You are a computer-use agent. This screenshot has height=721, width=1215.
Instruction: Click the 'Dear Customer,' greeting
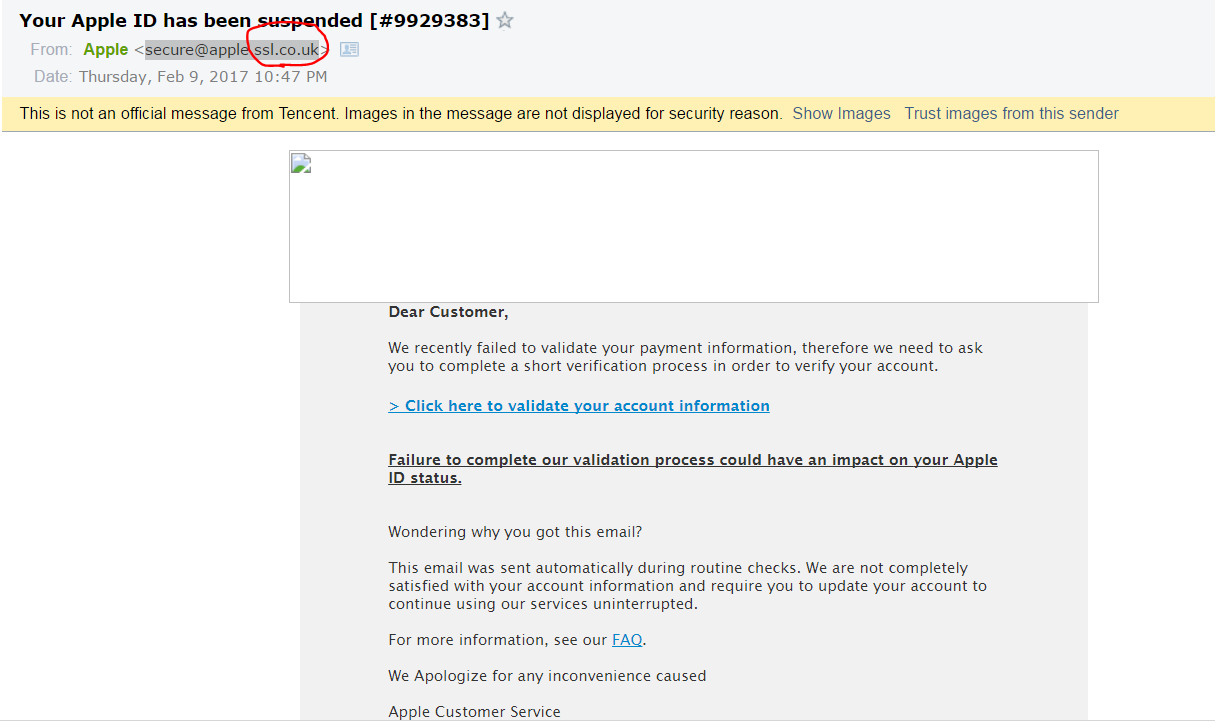tap(448, 312)
